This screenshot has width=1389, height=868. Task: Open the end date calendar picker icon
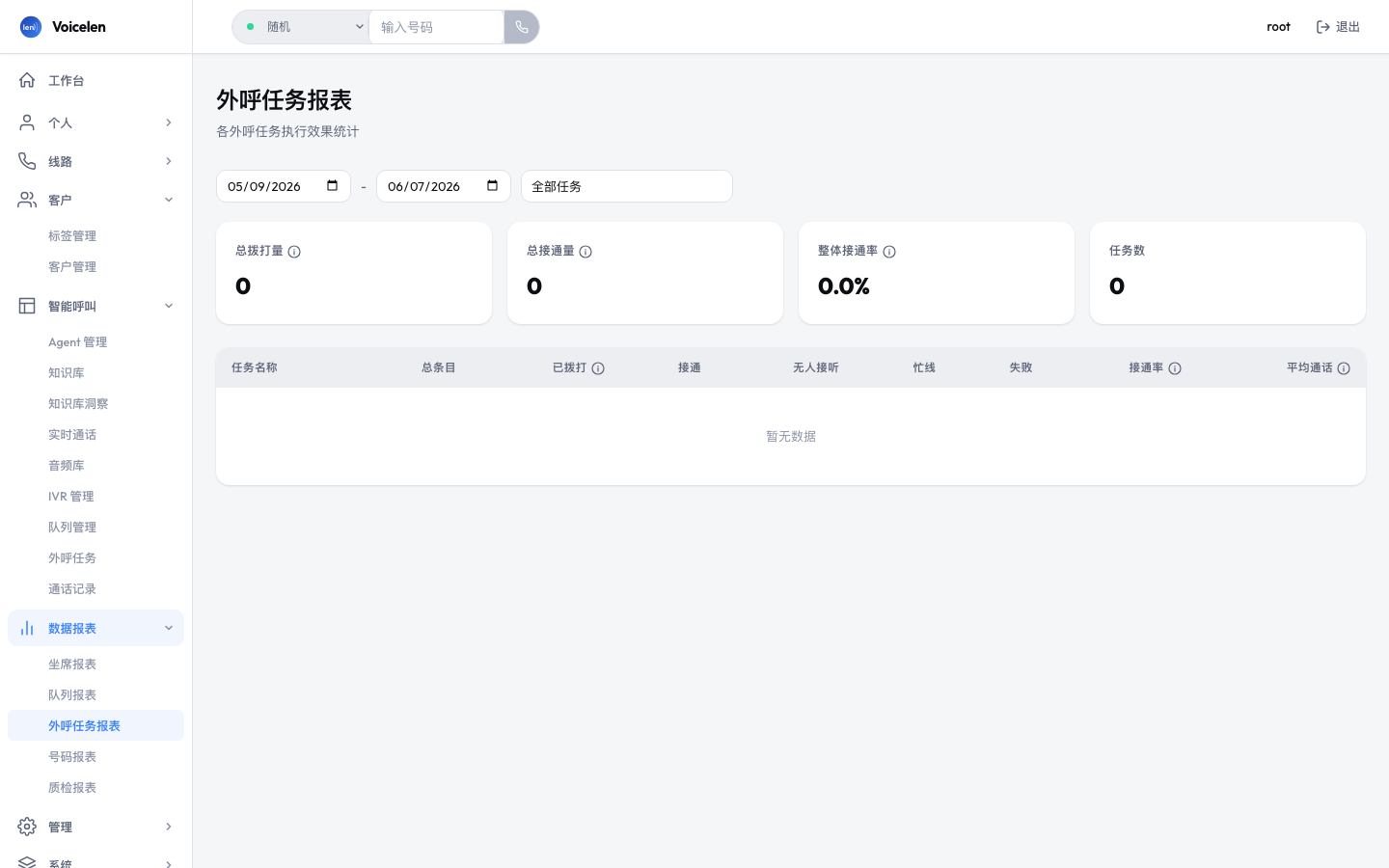tap(493, 186)
